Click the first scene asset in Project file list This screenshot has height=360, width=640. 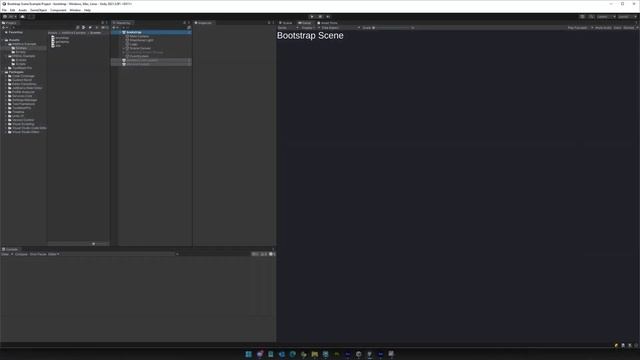(x=60, y=38)
